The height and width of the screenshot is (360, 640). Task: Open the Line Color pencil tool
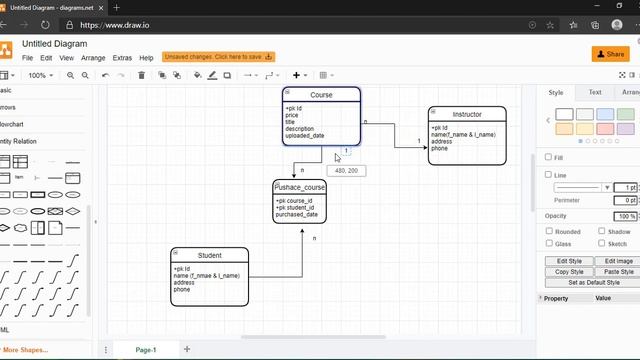pos(212,75)
